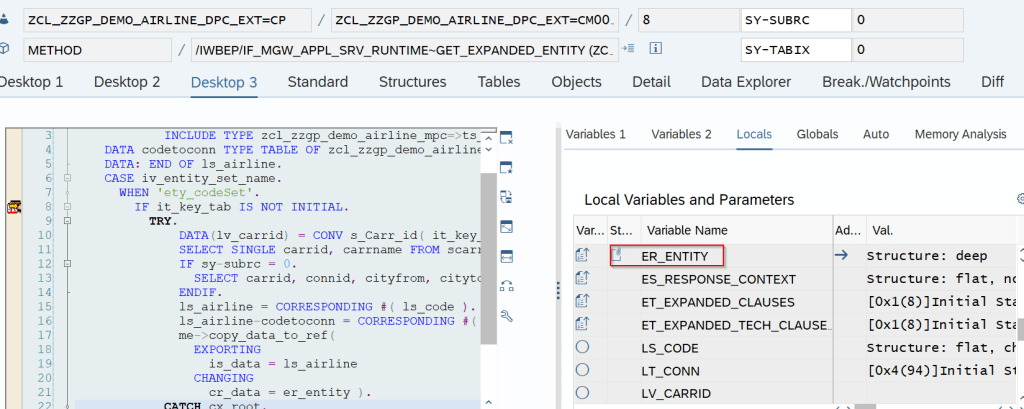Collapse the IF sy-subrc block at line 12
Viewport: 1024px width, 409px height.
[x=66, y=264]
